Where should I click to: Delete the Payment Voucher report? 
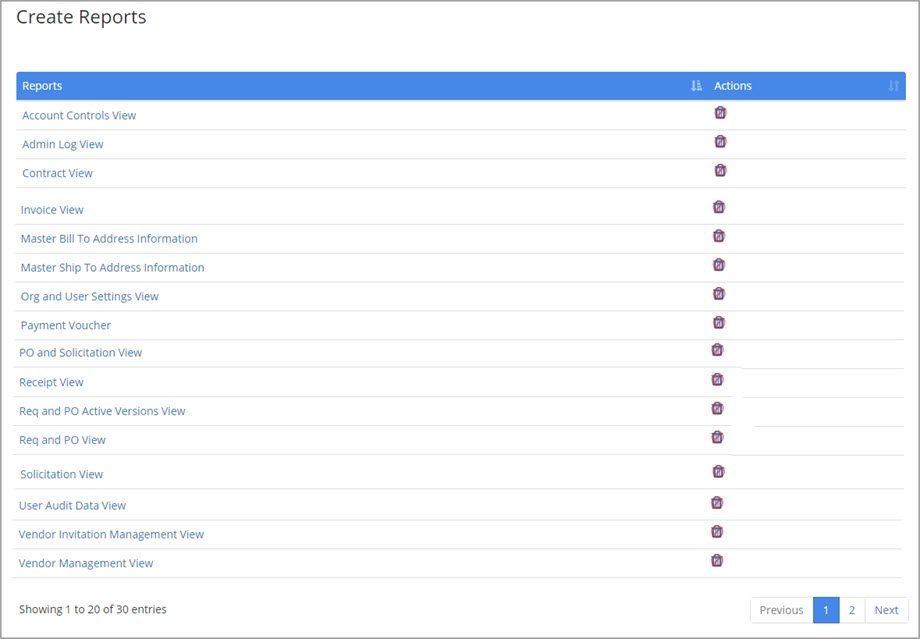click(x=718, y=323)
